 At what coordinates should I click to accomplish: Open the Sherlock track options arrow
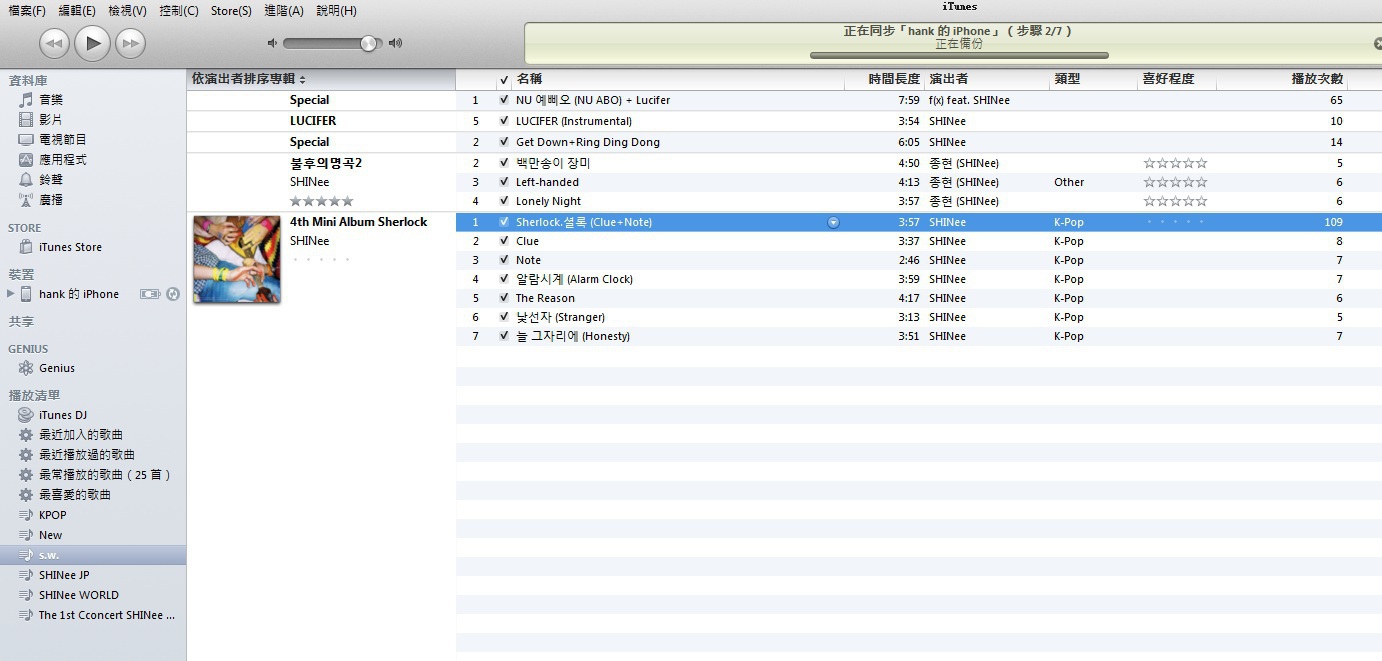pyautogui.click(x=834, y=222)
